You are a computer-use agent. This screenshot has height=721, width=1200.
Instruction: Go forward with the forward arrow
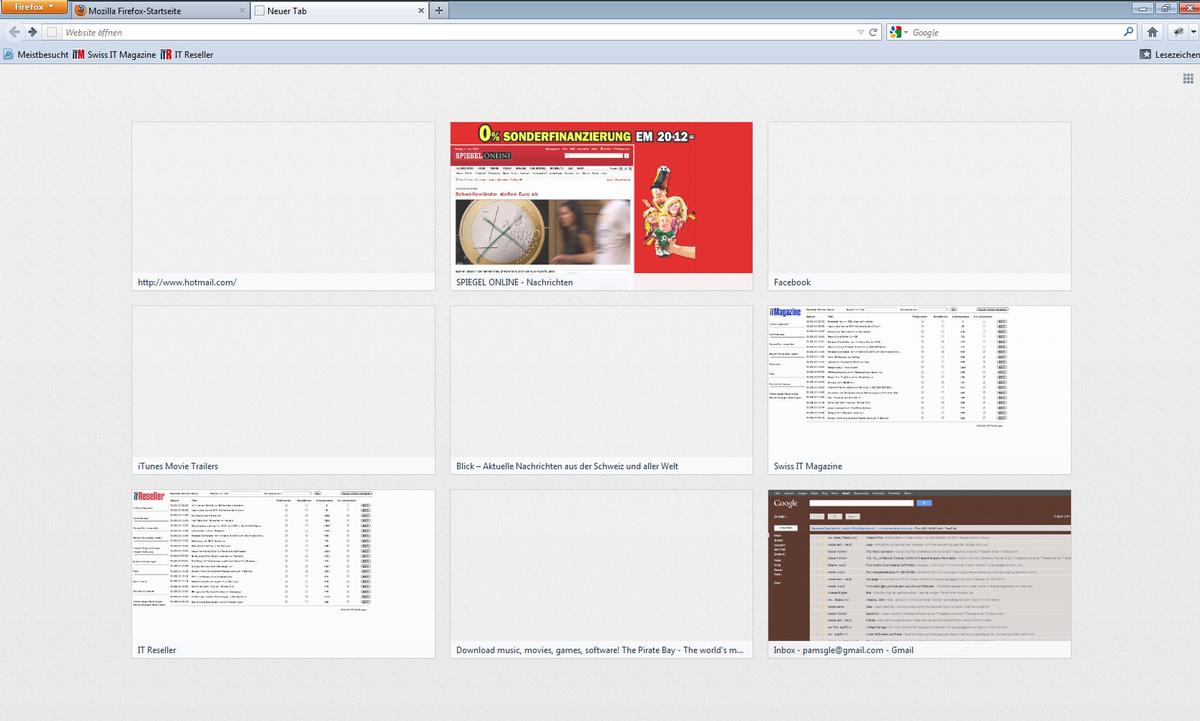31,32
